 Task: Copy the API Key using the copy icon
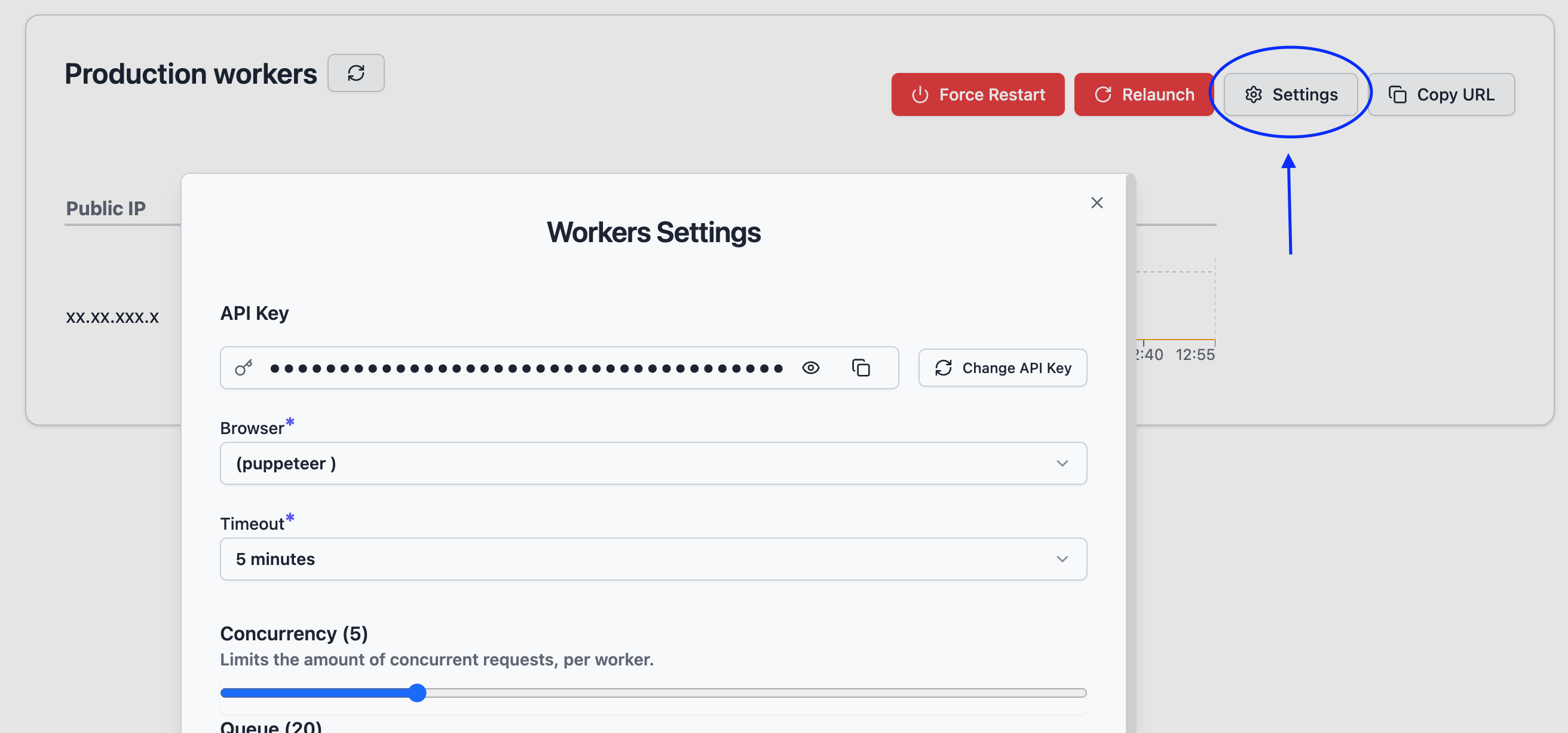click(x=862, y=368)
